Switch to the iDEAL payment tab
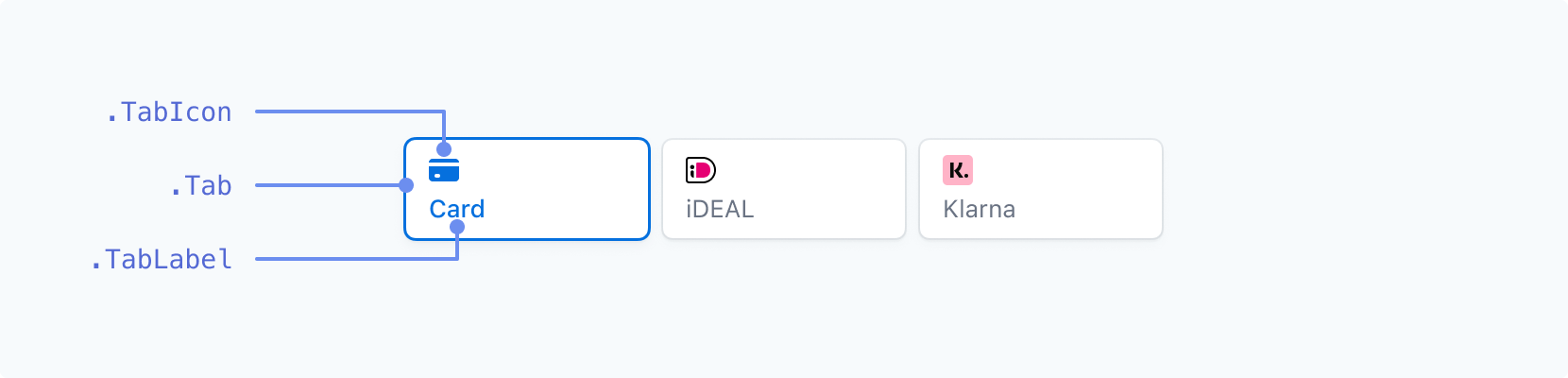 pos(784,189)
